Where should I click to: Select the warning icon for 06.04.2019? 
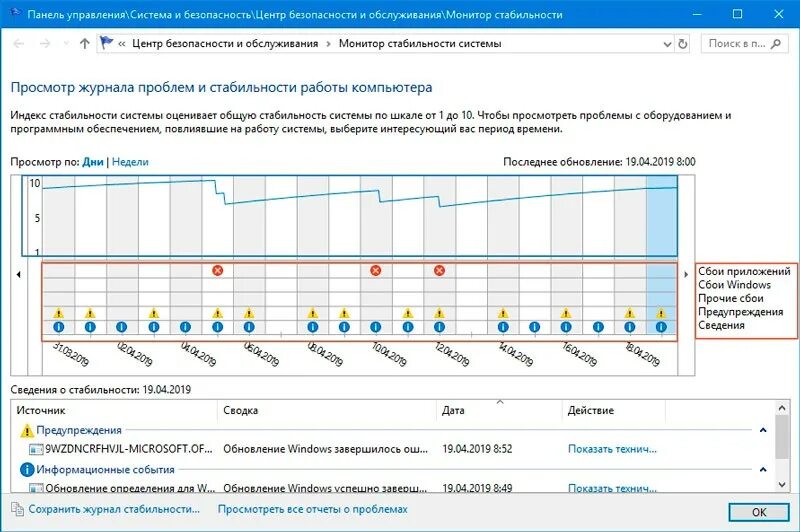tap(249, 313)
